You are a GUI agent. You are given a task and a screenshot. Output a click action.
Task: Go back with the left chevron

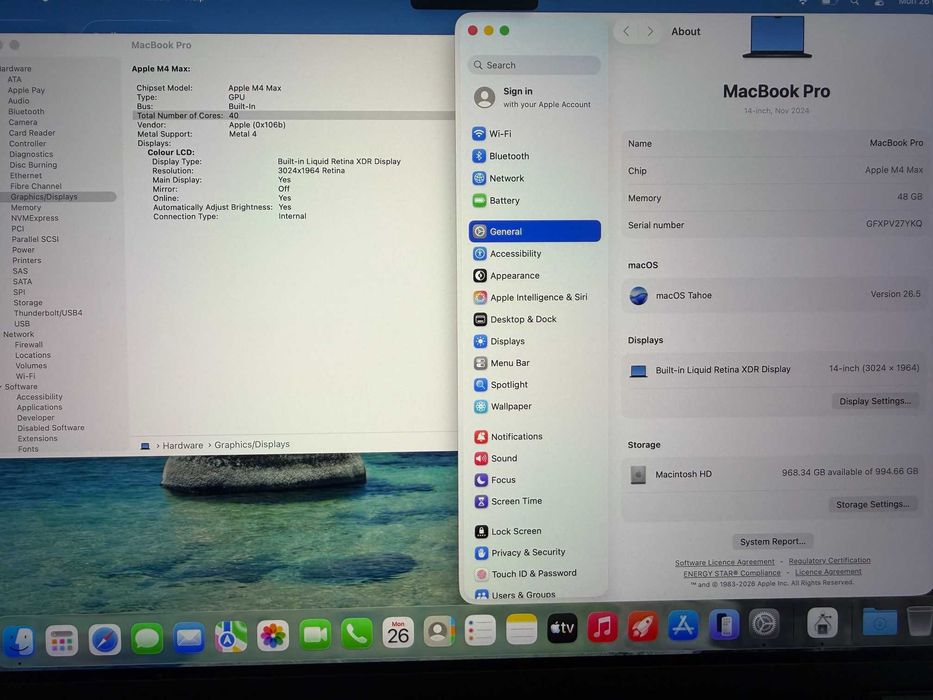pyautogui.click(x=626, y=32)
